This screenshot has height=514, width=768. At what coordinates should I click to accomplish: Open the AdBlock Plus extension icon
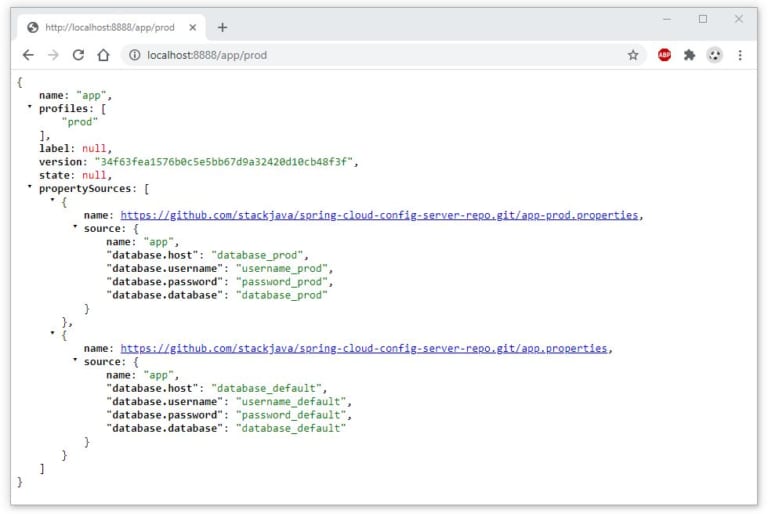point(664,55)
